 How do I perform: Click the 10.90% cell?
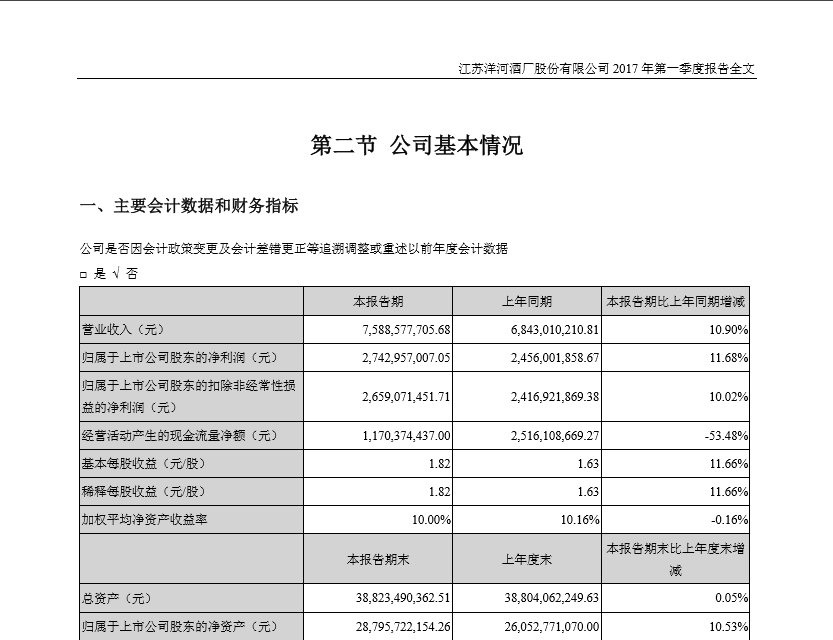(729, 330)
